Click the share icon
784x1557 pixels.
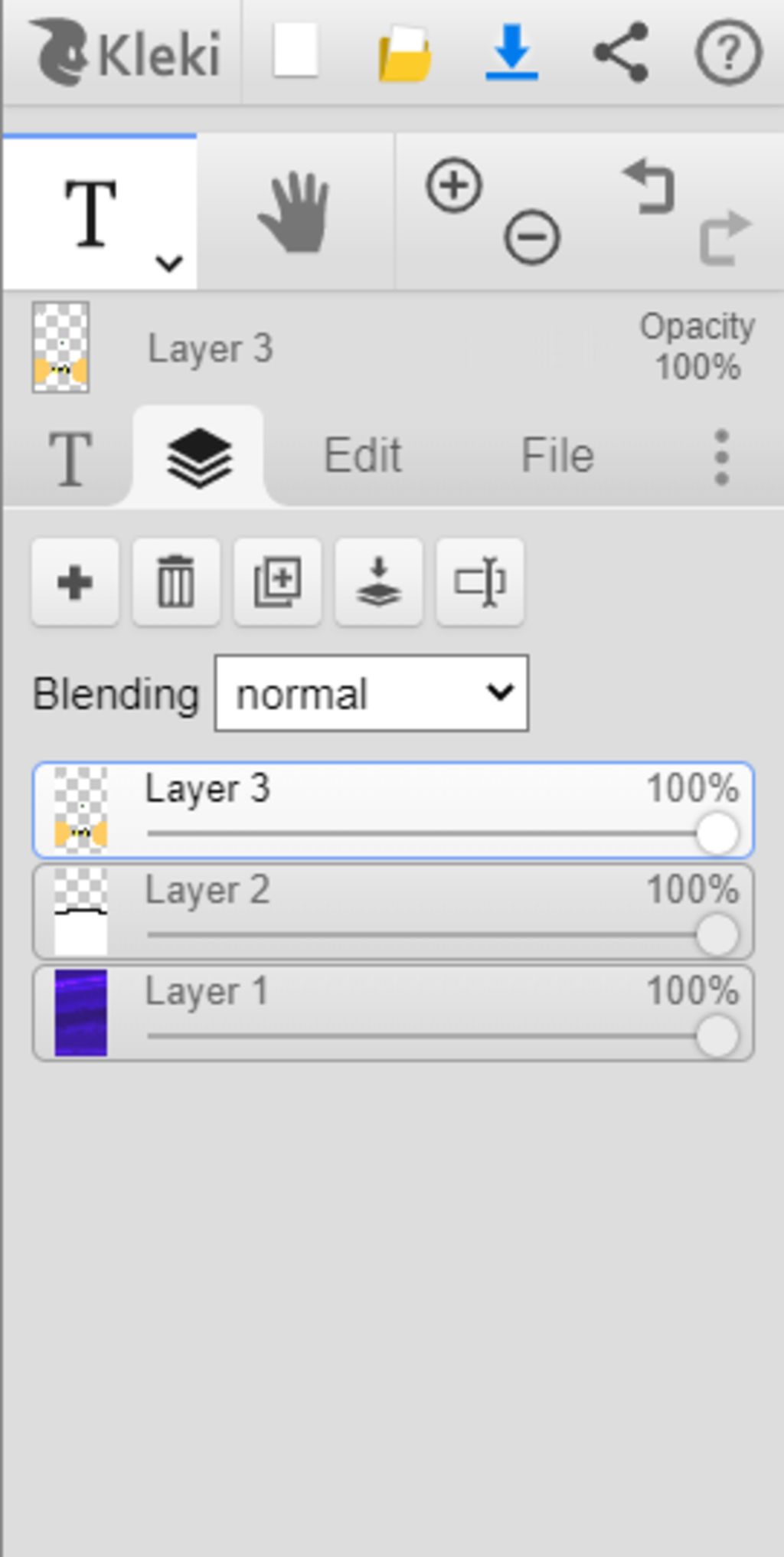pyautogui.click(x=621, y=52)
